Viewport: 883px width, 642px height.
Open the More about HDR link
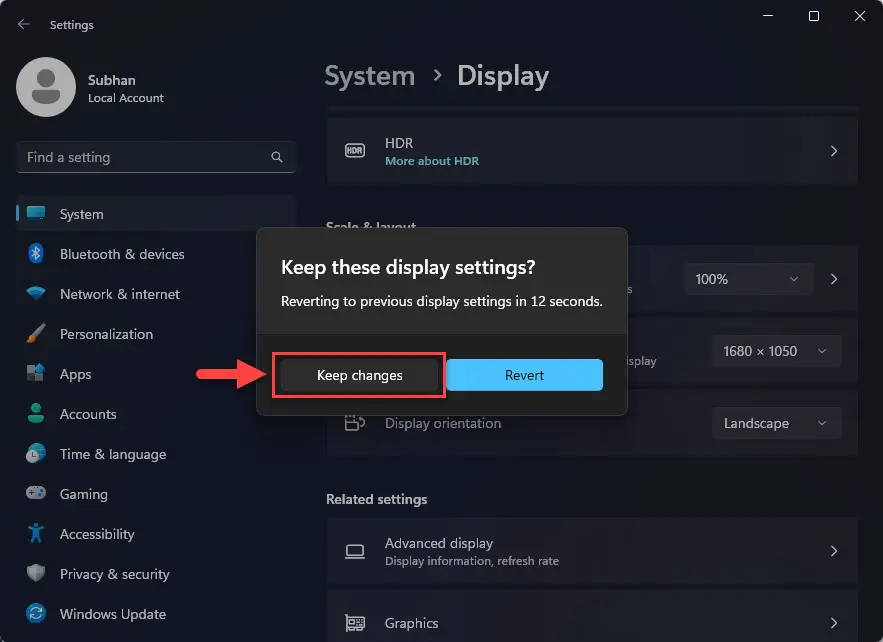432,161
